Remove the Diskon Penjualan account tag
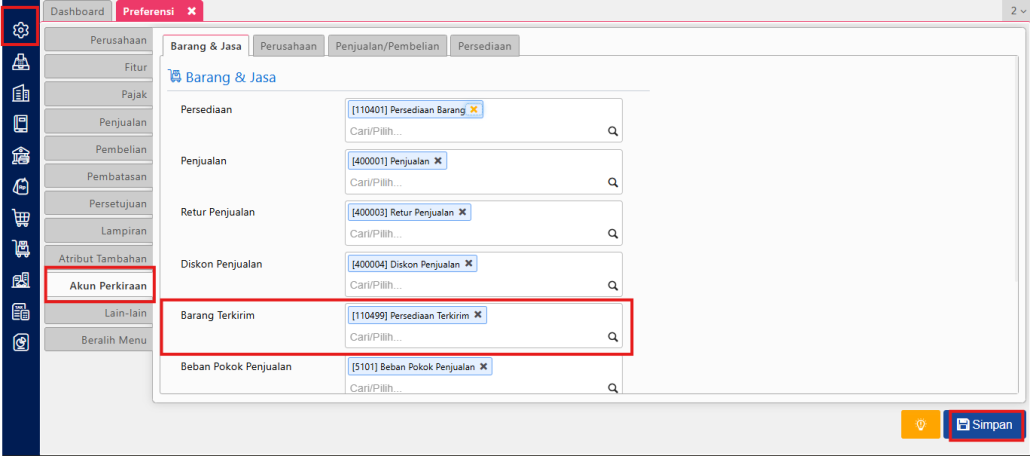 pyautogui.click(x=468, y=264)
